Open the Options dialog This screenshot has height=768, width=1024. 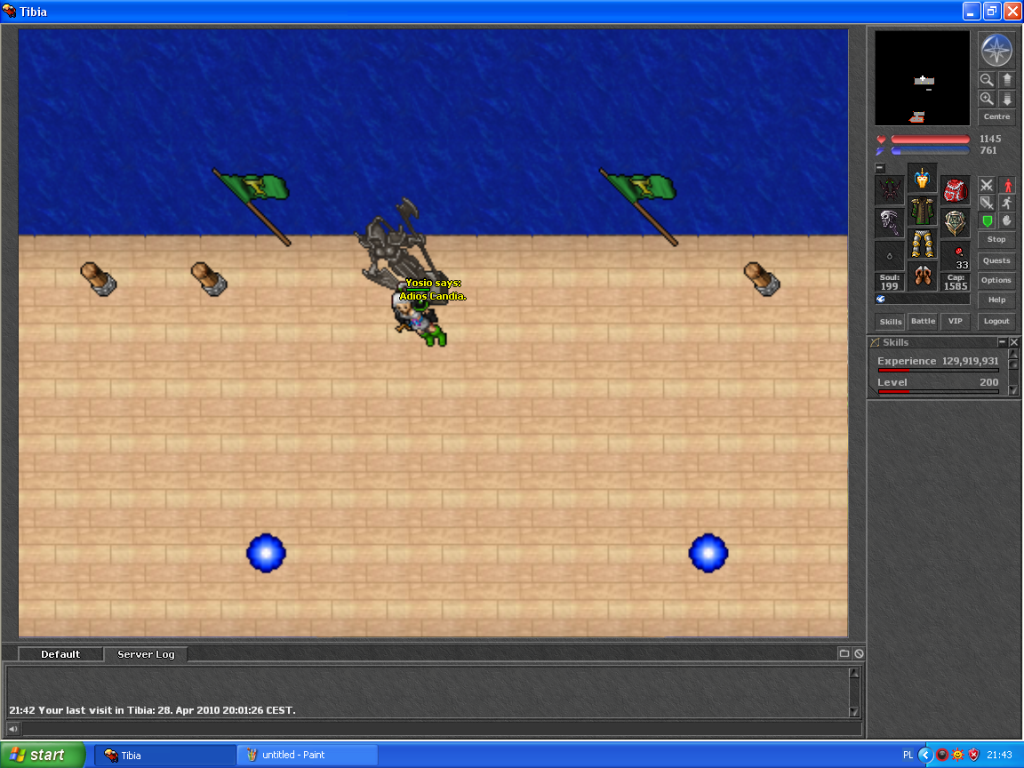(x=997, y=280)
